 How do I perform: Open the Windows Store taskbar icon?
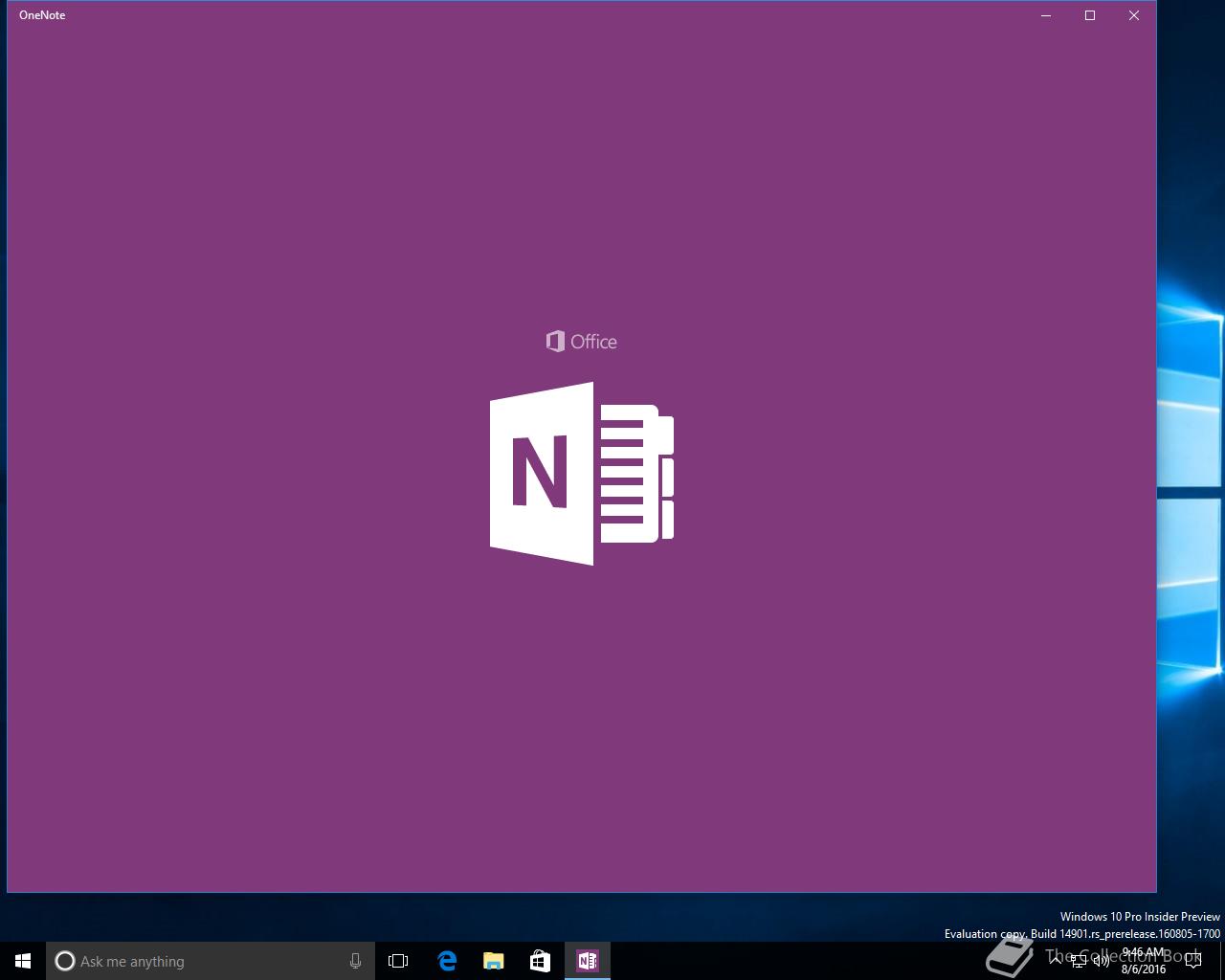(540, 961)
